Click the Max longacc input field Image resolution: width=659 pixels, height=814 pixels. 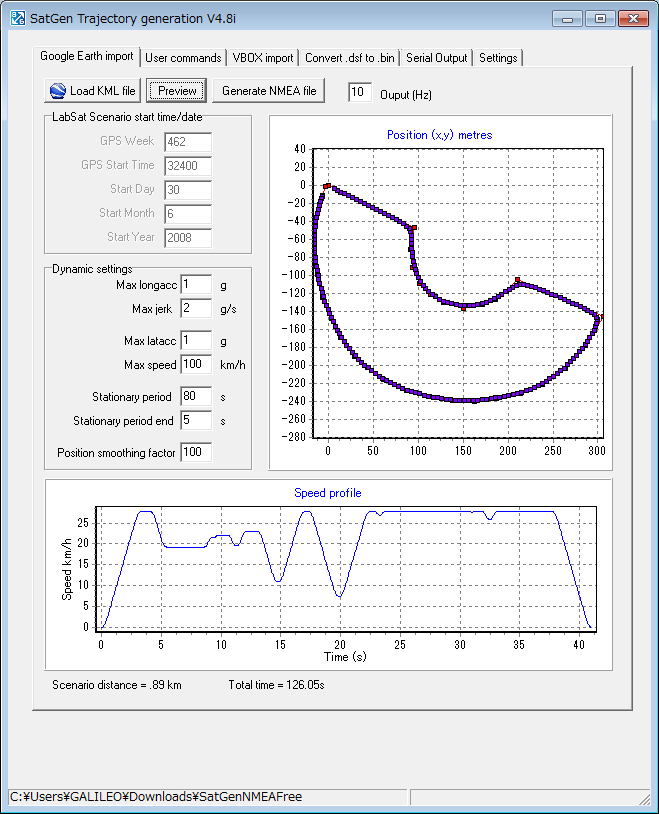click(x=196, y=284)
